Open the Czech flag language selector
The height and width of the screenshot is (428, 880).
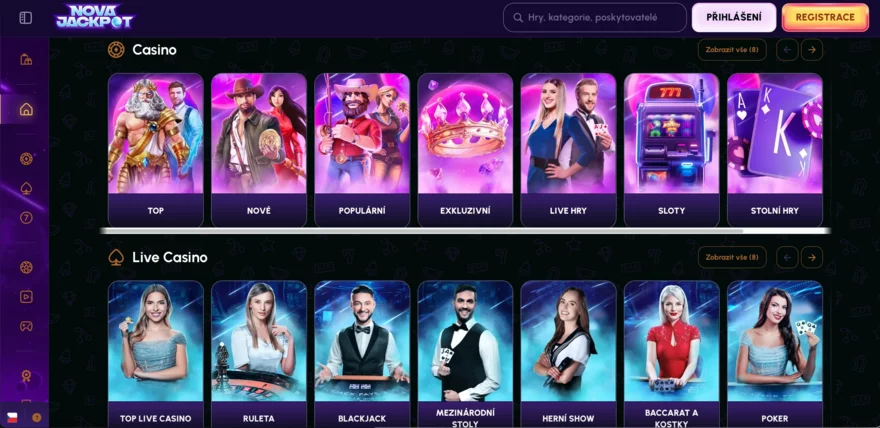pos(11,417)
